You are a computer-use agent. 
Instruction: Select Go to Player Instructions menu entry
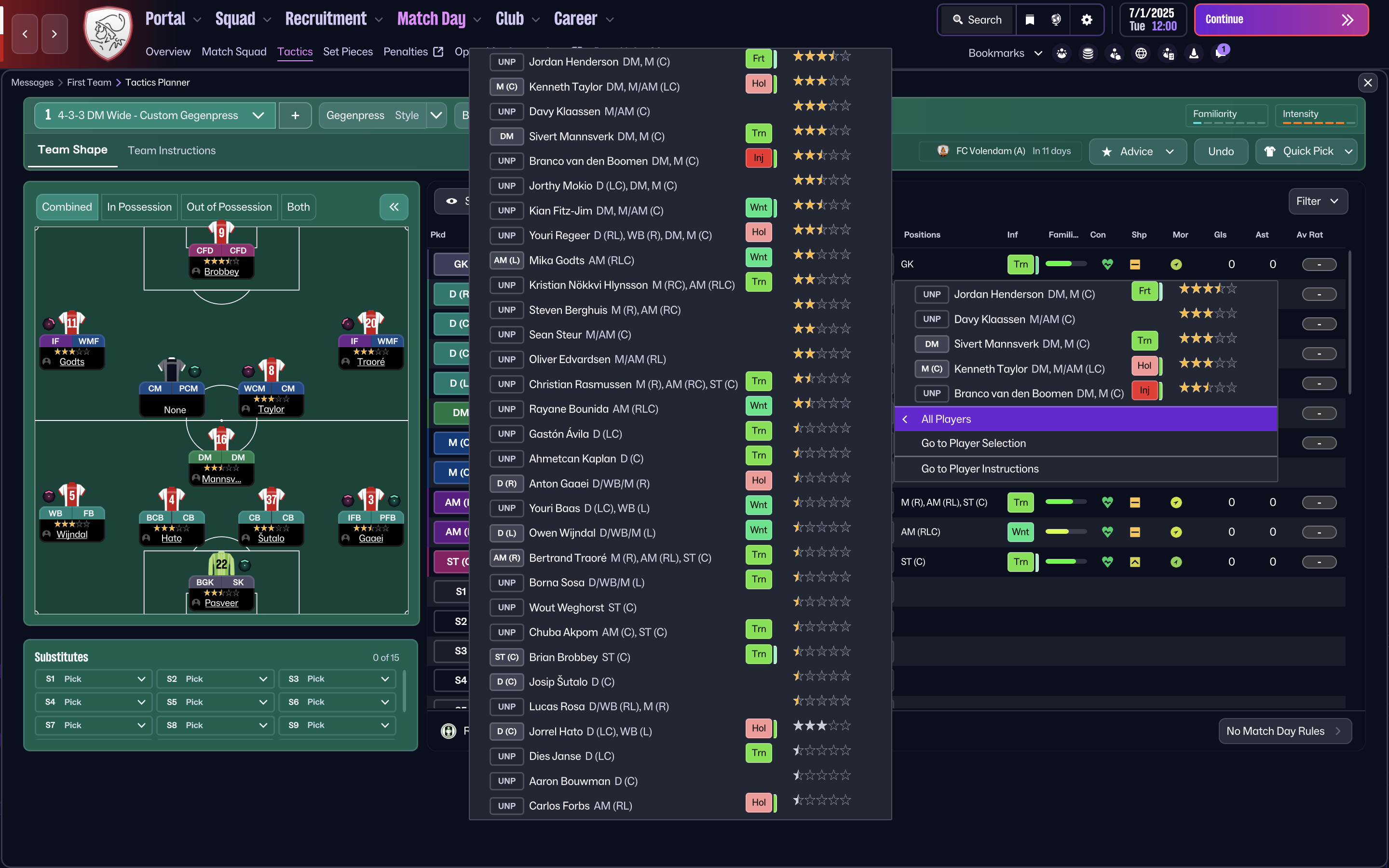[x=1085, y=469]
